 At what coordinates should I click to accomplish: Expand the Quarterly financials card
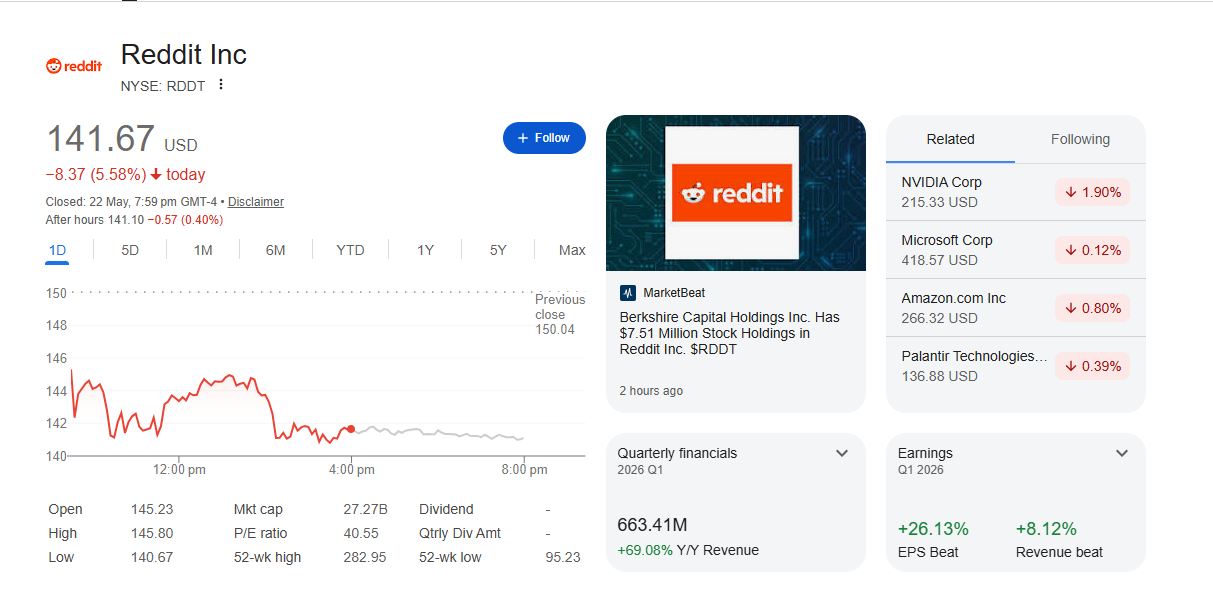842,453
